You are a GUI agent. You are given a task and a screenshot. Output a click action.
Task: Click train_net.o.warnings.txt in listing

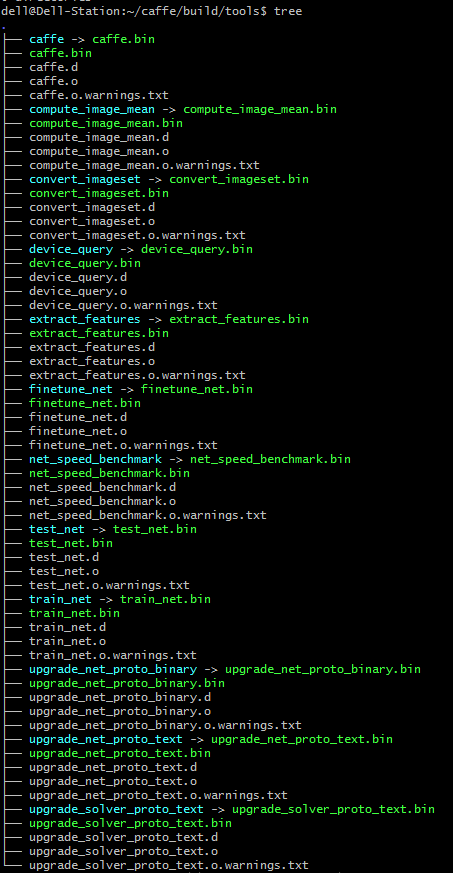112,655
